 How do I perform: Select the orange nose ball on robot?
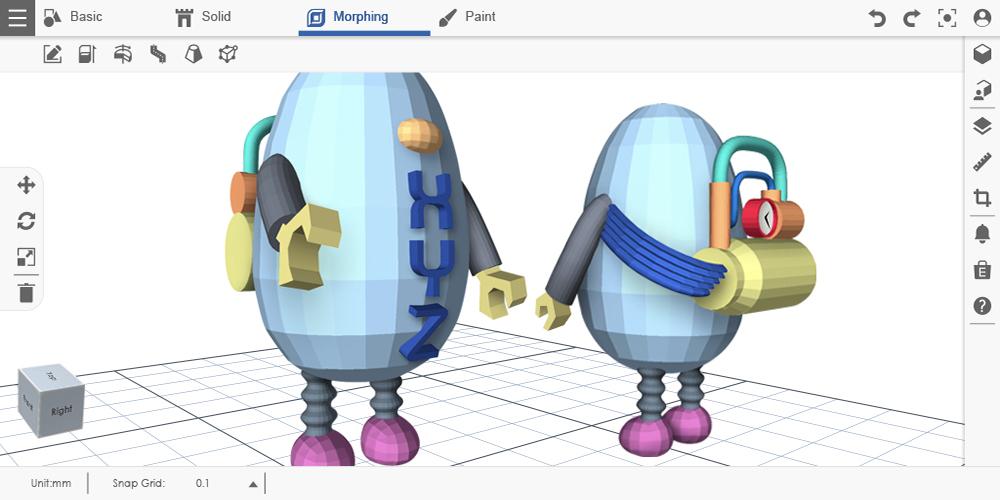[x=420, y=136]
